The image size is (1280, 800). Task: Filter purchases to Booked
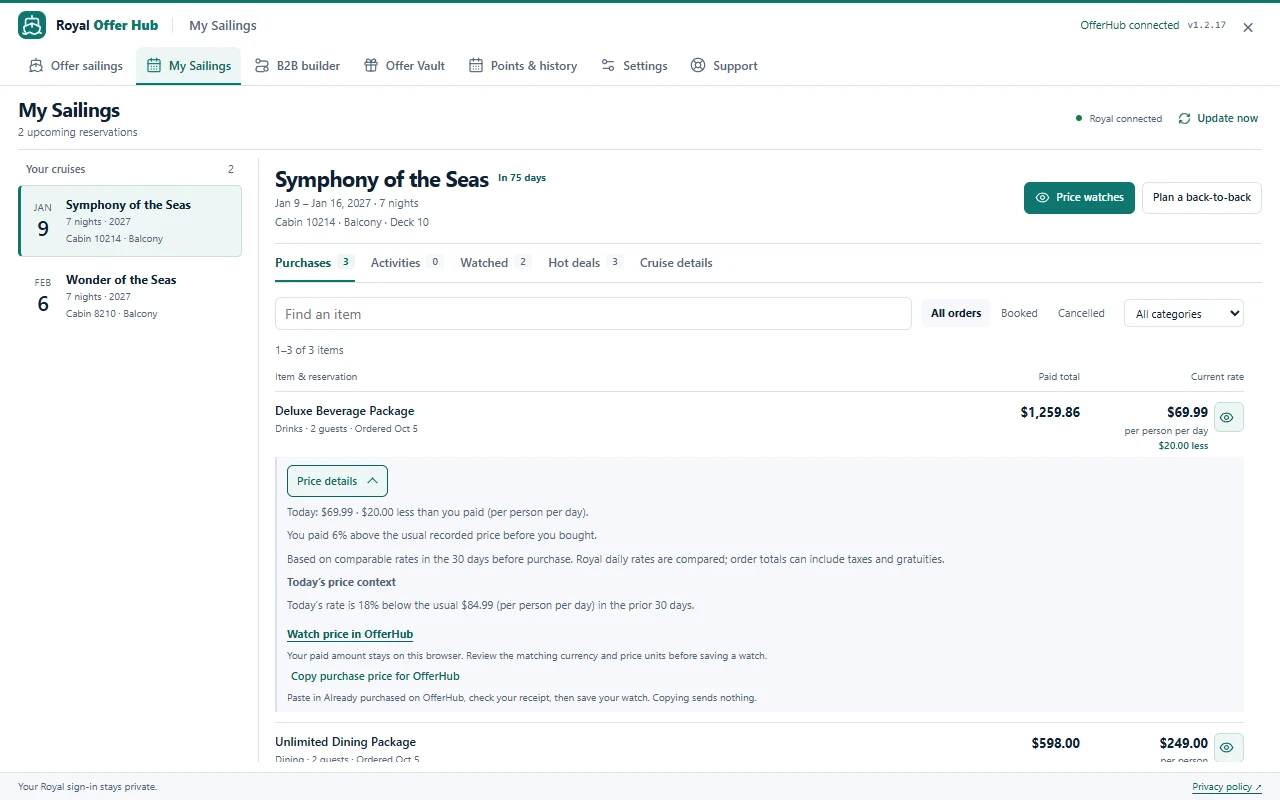pos(1019,313)
